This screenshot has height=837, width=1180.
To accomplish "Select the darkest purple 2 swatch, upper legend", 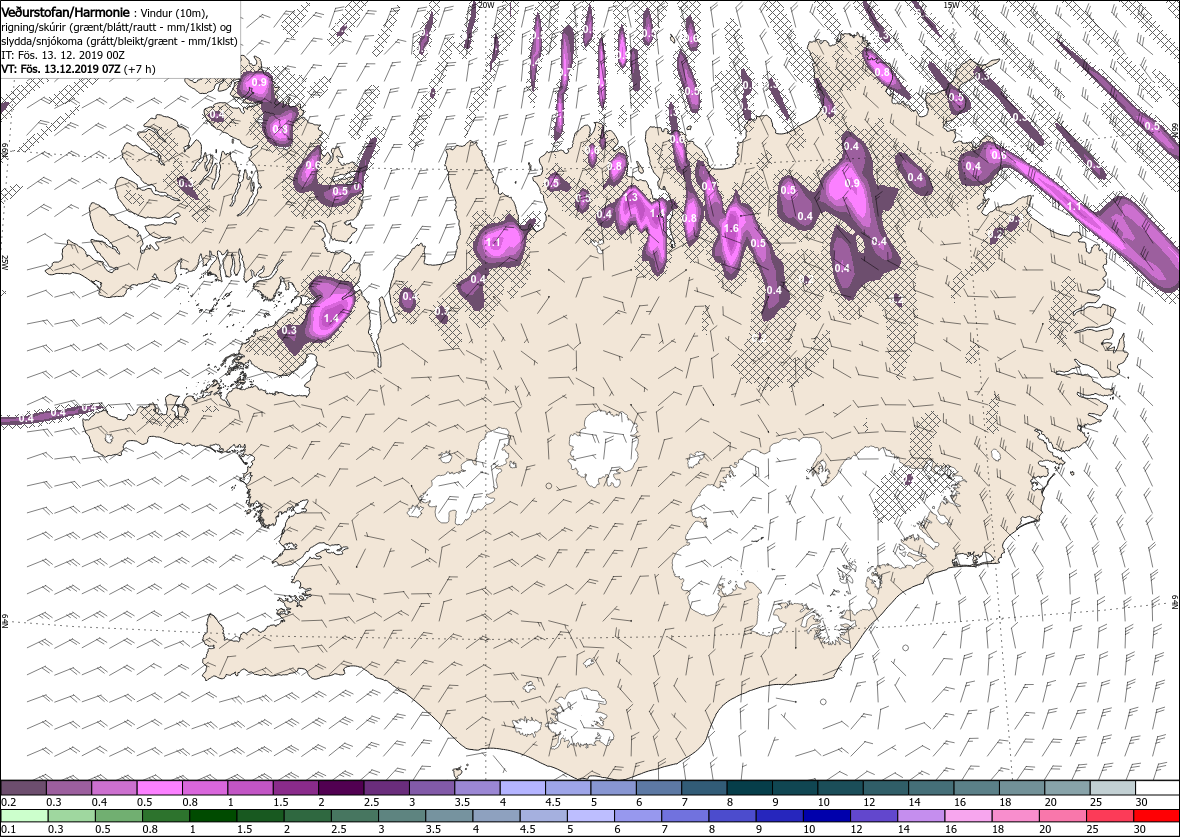I will click(x=341, y=787).
